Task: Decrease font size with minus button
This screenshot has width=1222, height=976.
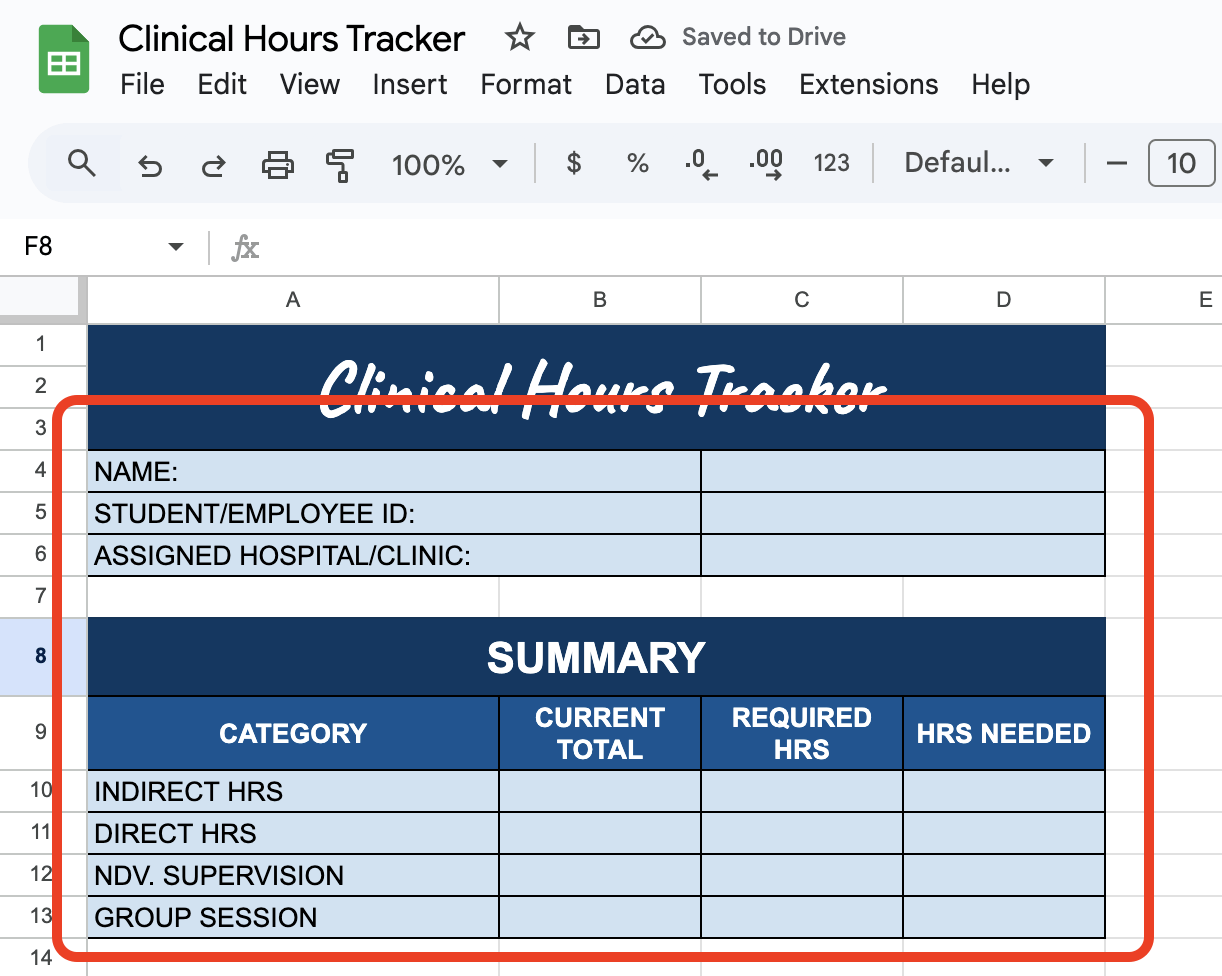Action: 1117,163
